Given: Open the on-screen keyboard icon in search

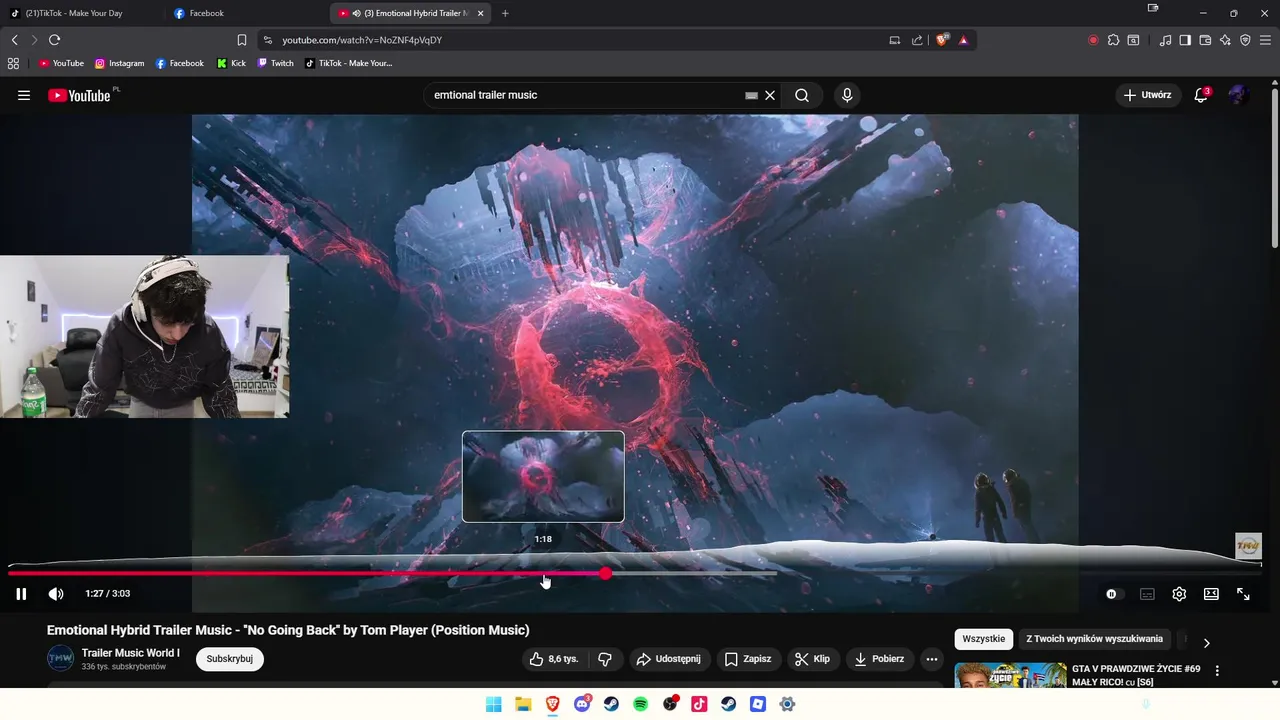Looking at the screenshot, I should (751, 95).
